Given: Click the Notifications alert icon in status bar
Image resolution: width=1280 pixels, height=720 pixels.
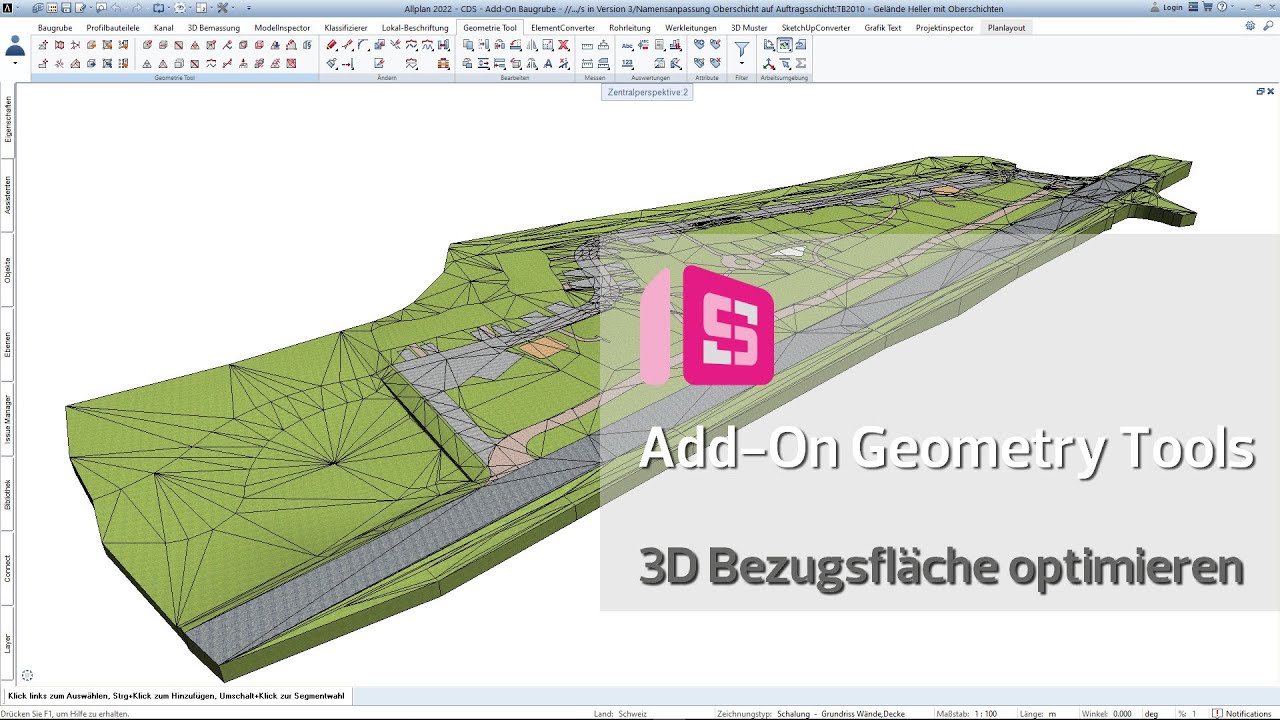Looking at the screenshot, I should click(1217, 713).
